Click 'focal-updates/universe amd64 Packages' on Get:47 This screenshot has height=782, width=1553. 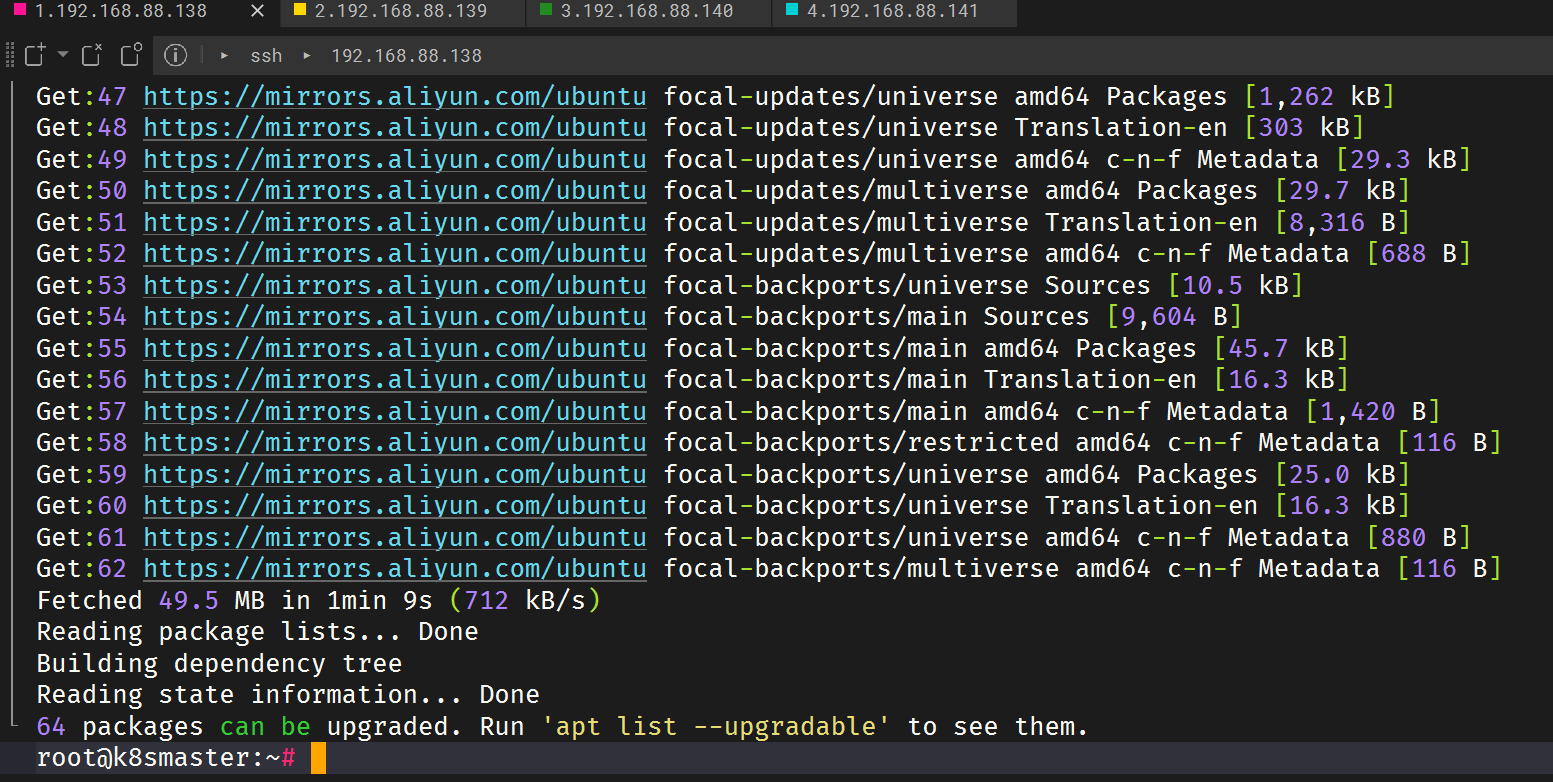point(945,97)
